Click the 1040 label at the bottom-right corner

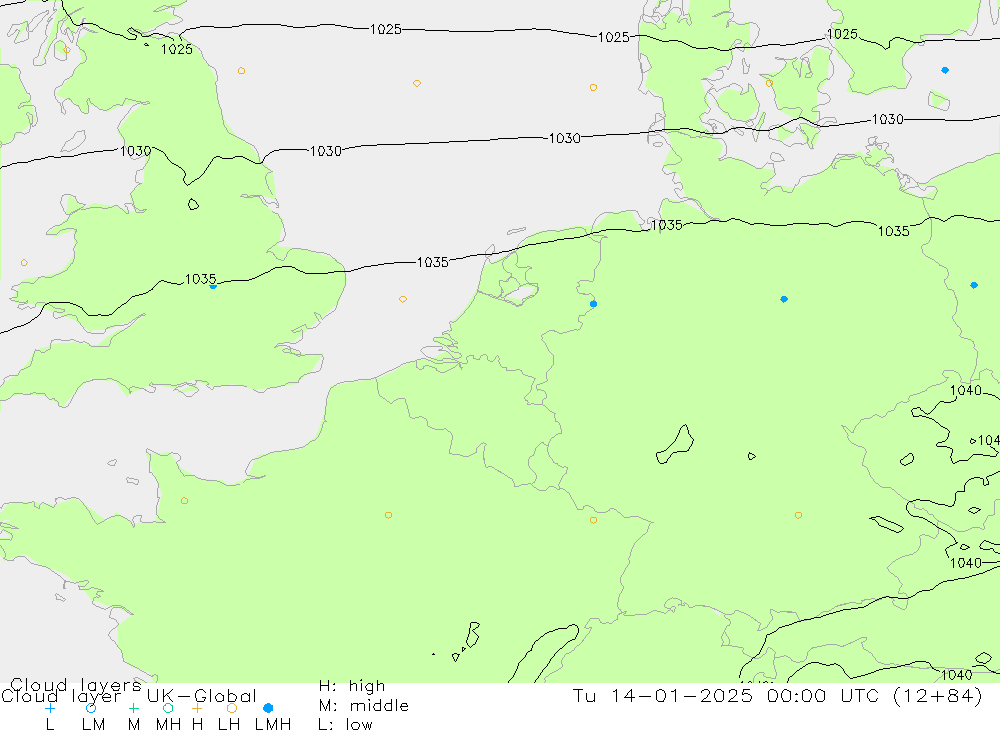957,674
